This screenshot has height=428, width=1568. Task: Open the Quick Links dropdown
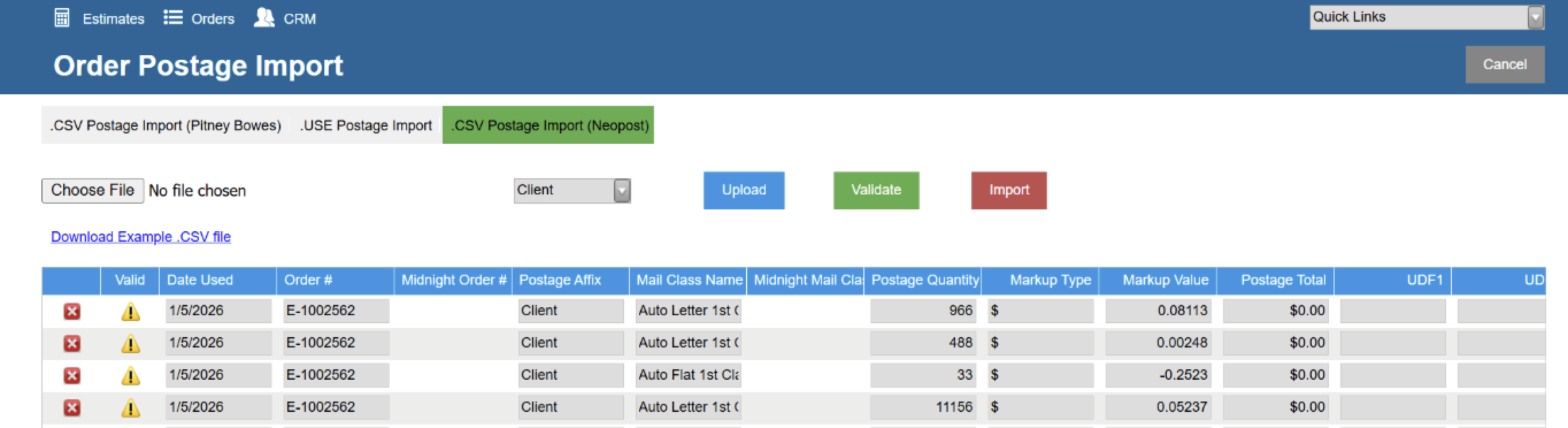coord(1427,17)
